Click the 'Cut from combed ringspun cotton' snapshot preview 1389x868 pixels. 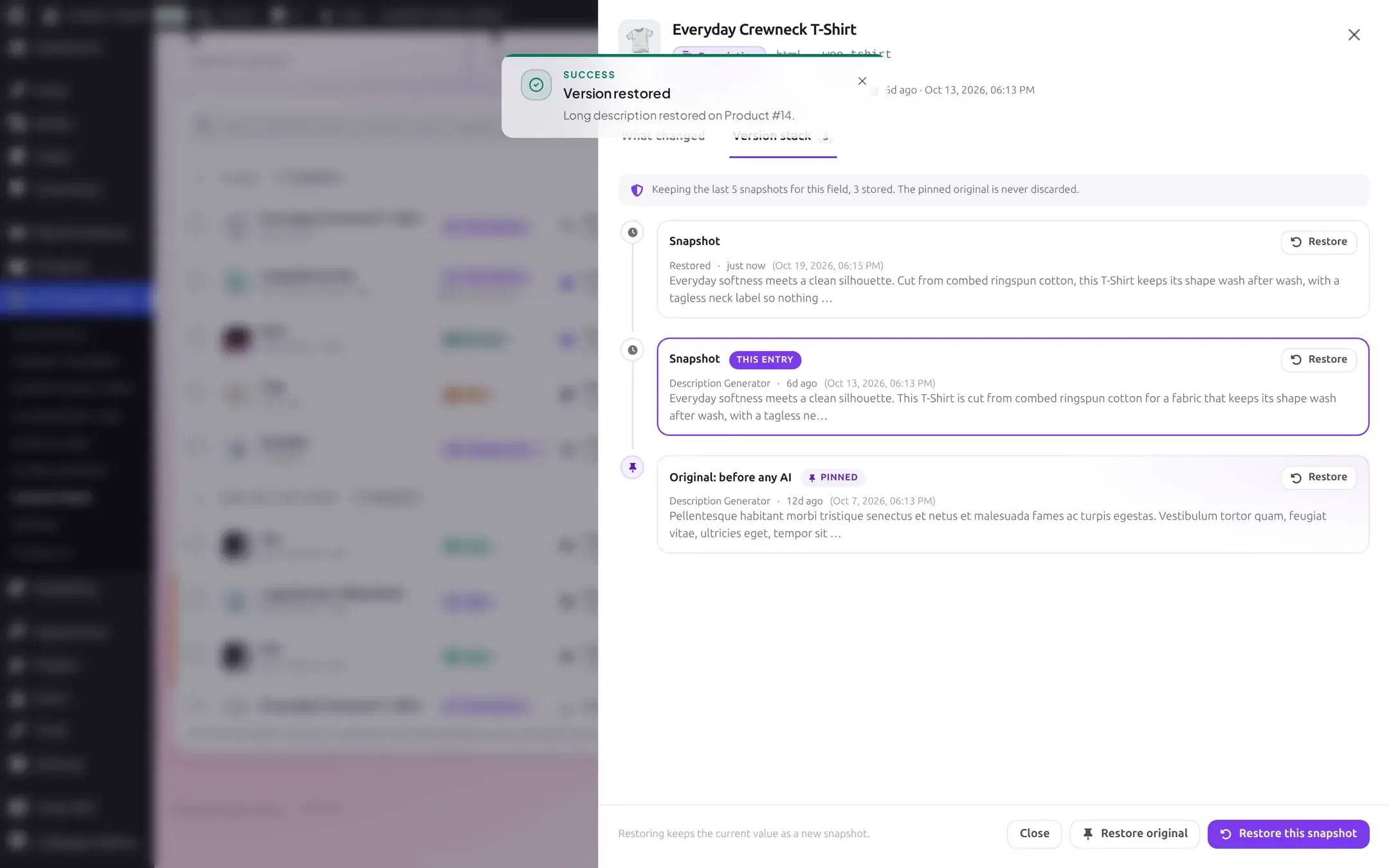point(1004,289)
